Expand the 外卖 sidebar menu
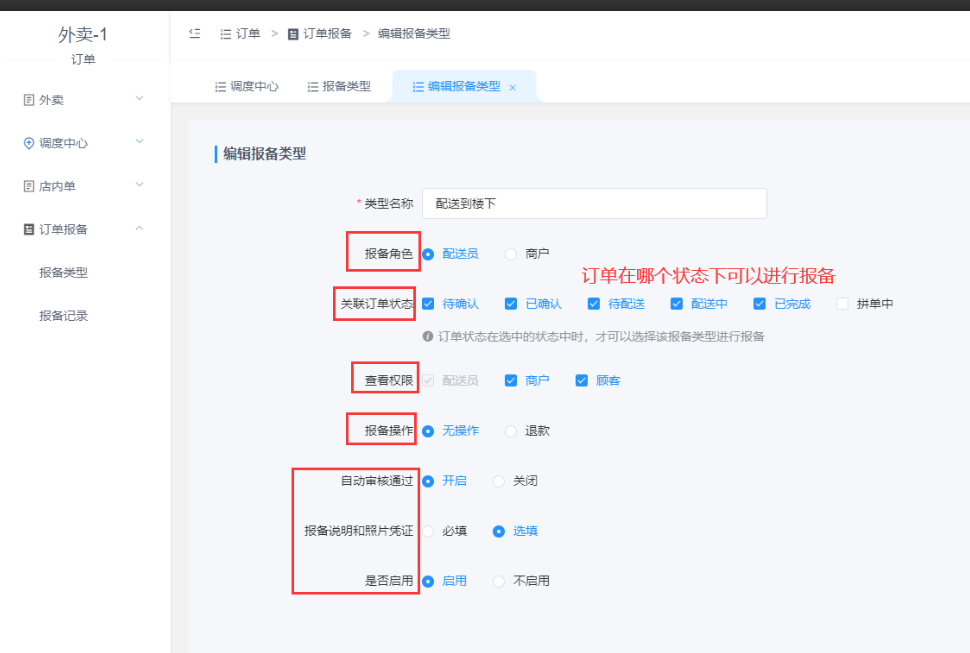The width and height of the screenshot is (970, 653). (140, 98)
